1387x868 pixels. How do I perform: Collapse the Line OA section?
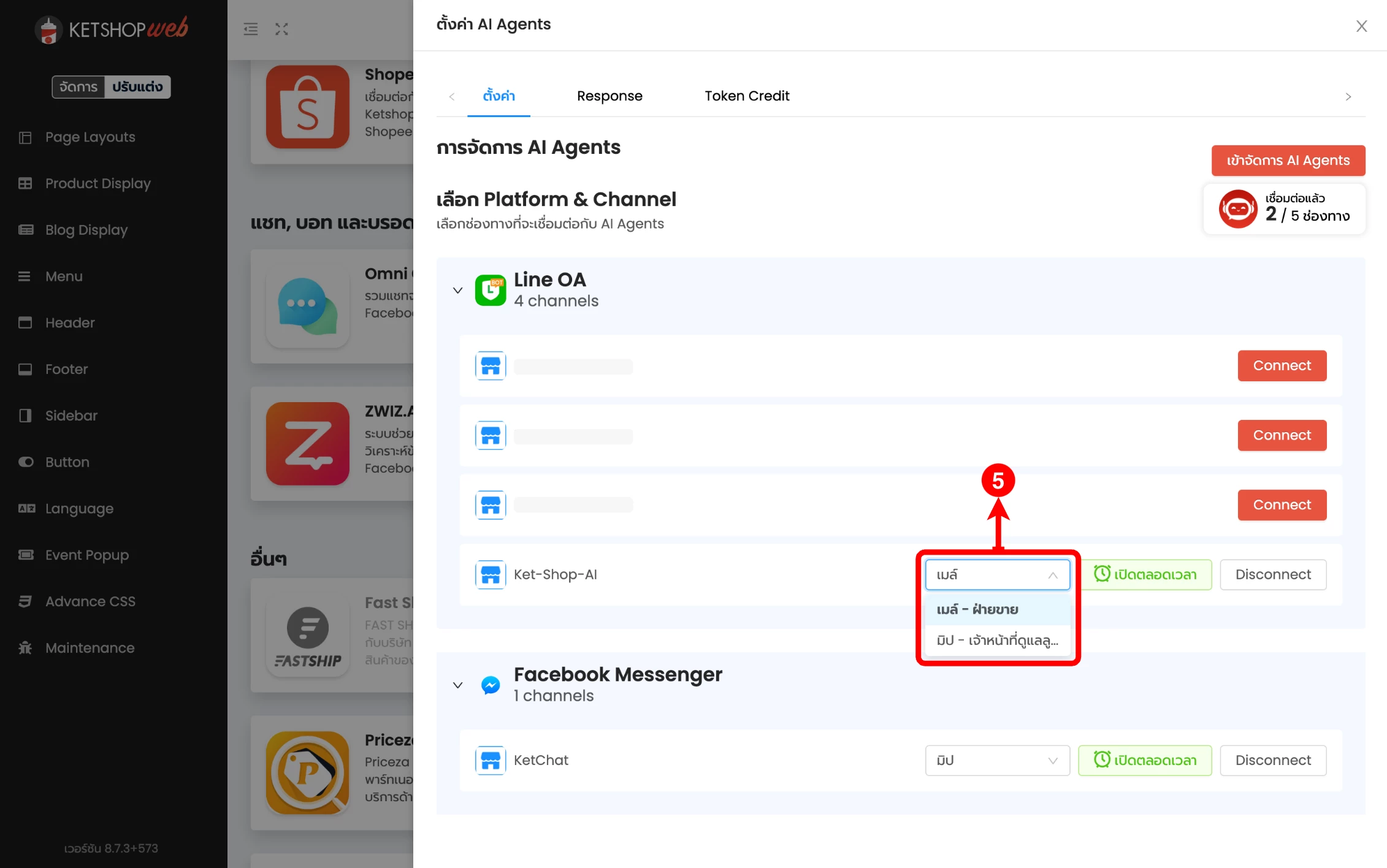pos(457,290)
